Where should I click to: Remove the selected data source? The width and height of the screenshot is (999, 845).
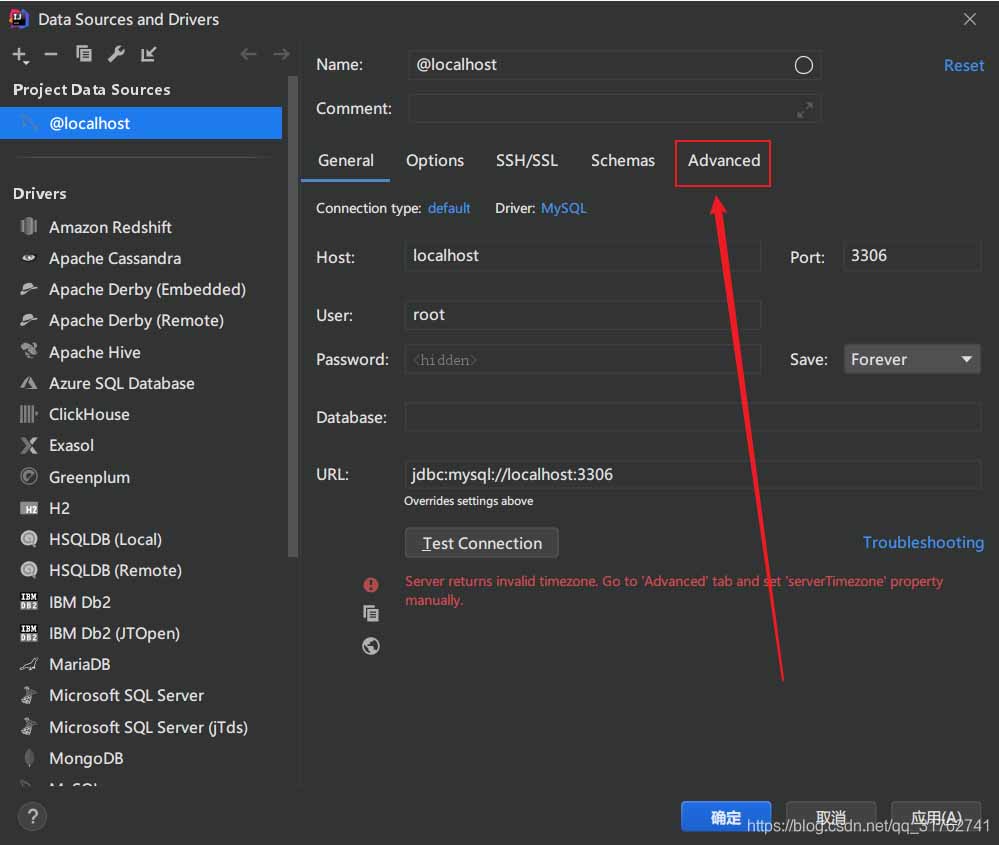51,55
